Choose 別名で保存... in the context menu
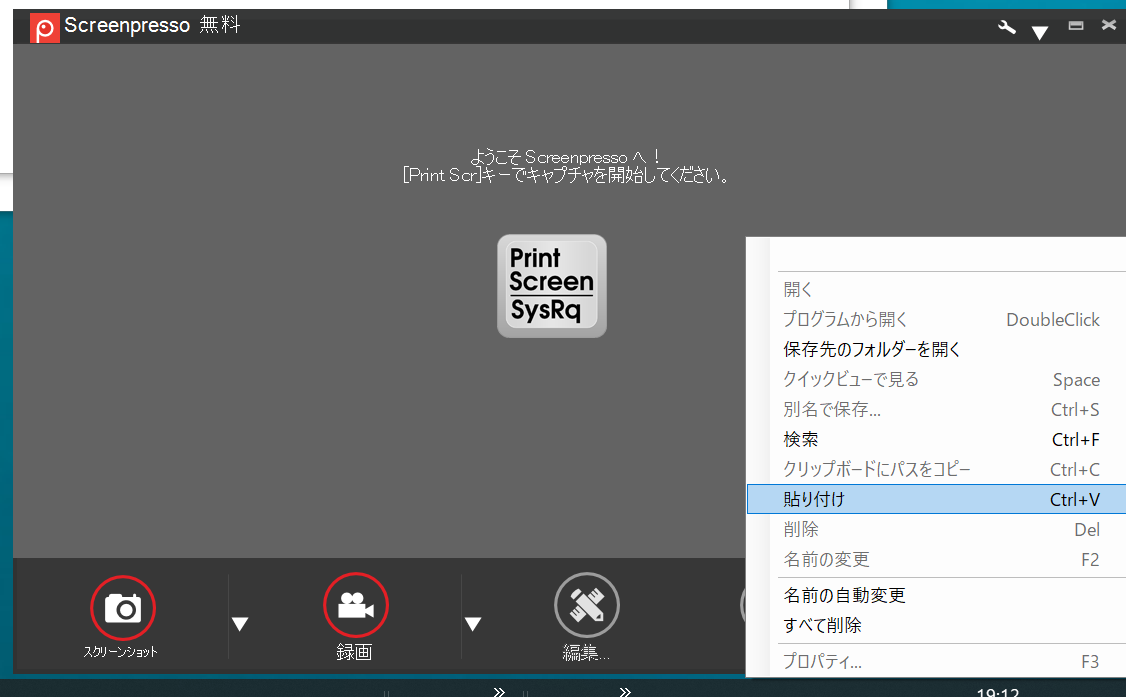The height and width of the screenshot is (697, 1126). (936, 409)
